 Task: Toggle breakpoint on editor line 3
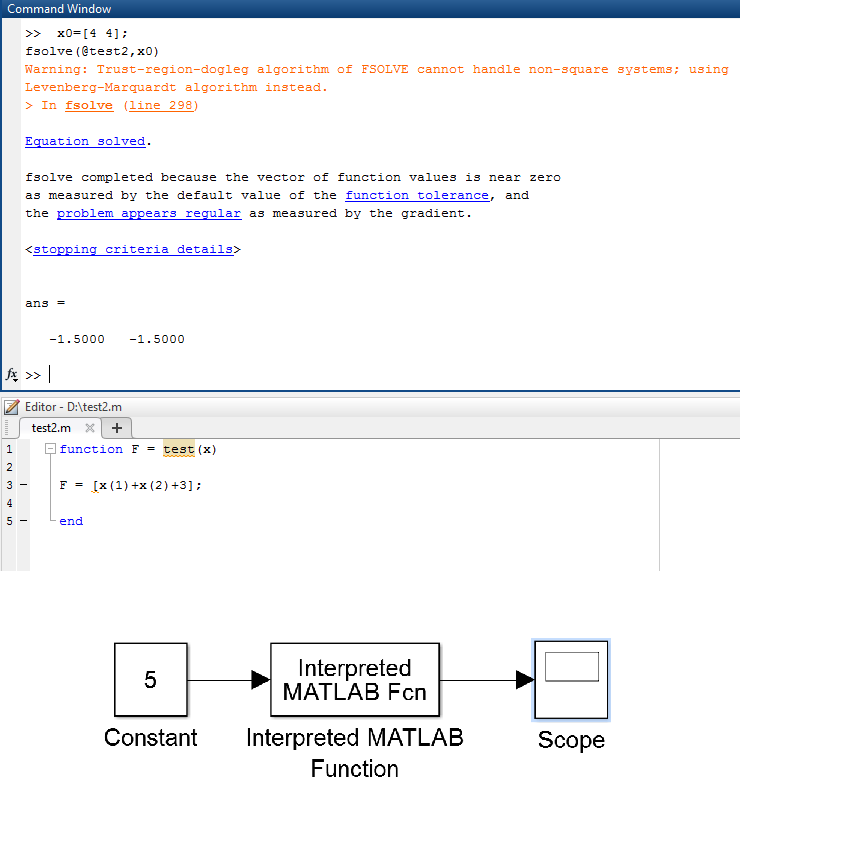(x=23, y=485)
